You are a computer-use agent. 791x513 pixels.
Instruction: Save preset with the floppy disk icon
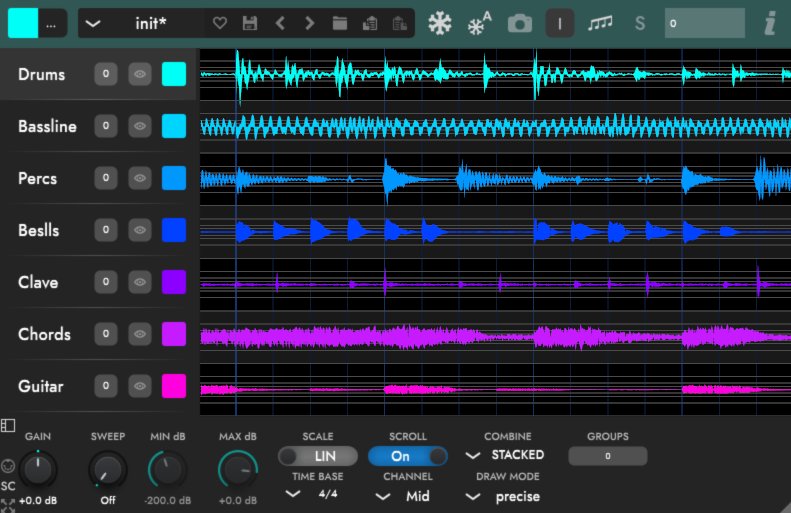250,23
